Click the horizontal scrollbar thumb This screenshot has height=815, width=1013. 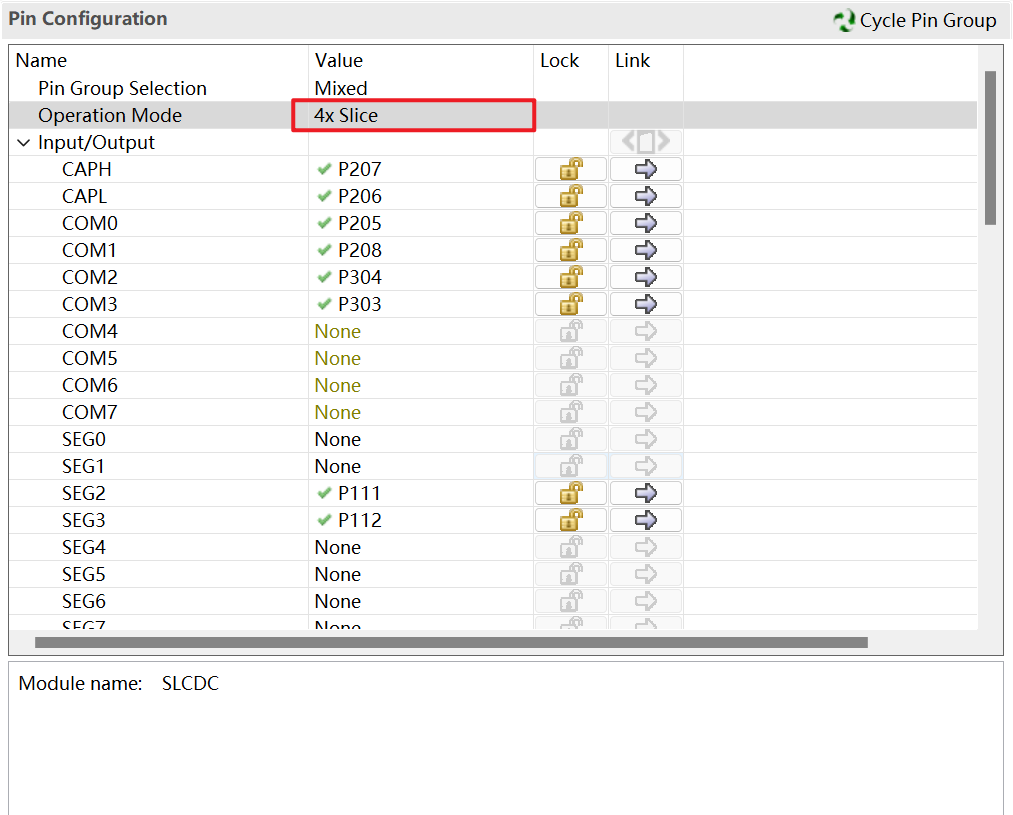click(451, 643)
